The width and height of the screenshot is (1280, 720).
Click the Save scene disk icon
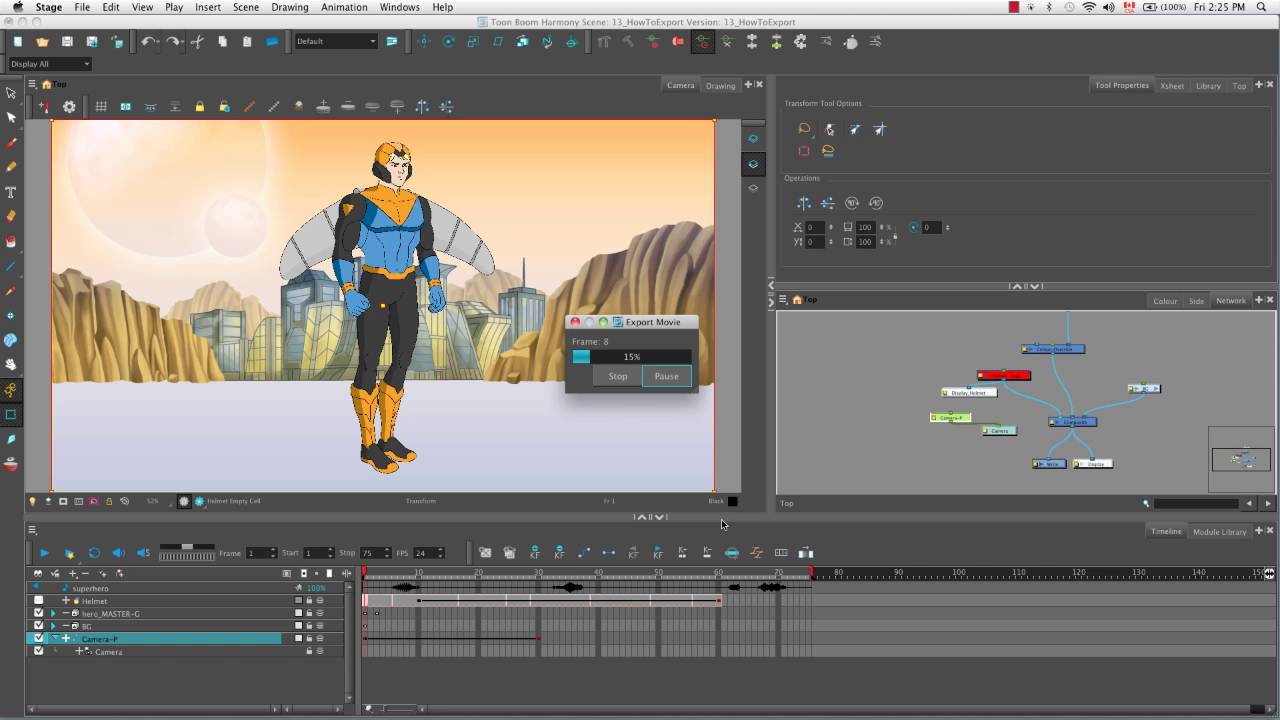pos(67,42)
